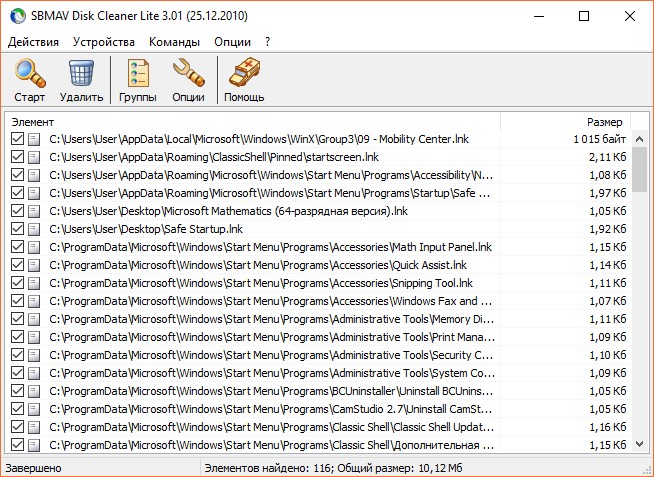Screen dimensions: 654x477
Task: Click the SBMAV Disk Cleaner title bar app icon
Action: (18, 16)
